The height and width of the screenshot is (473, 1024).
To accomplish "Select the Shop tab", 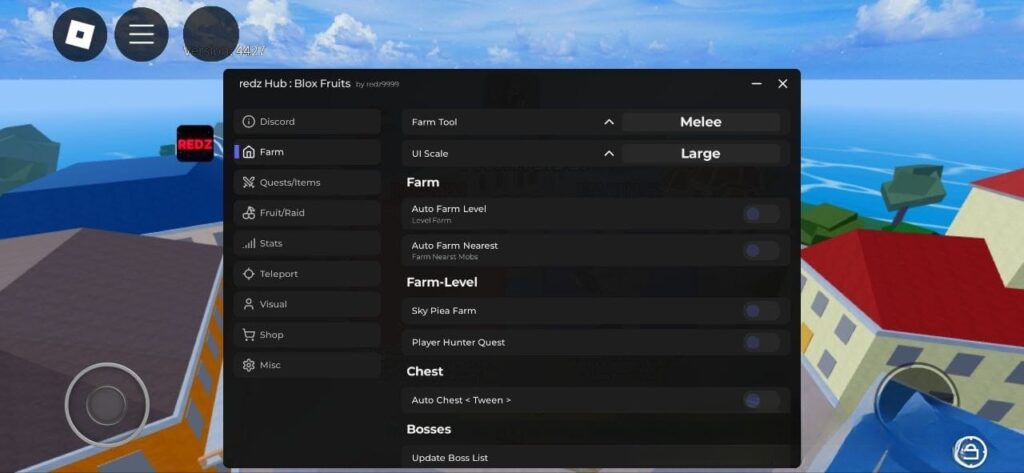I will tap(307, 334).
